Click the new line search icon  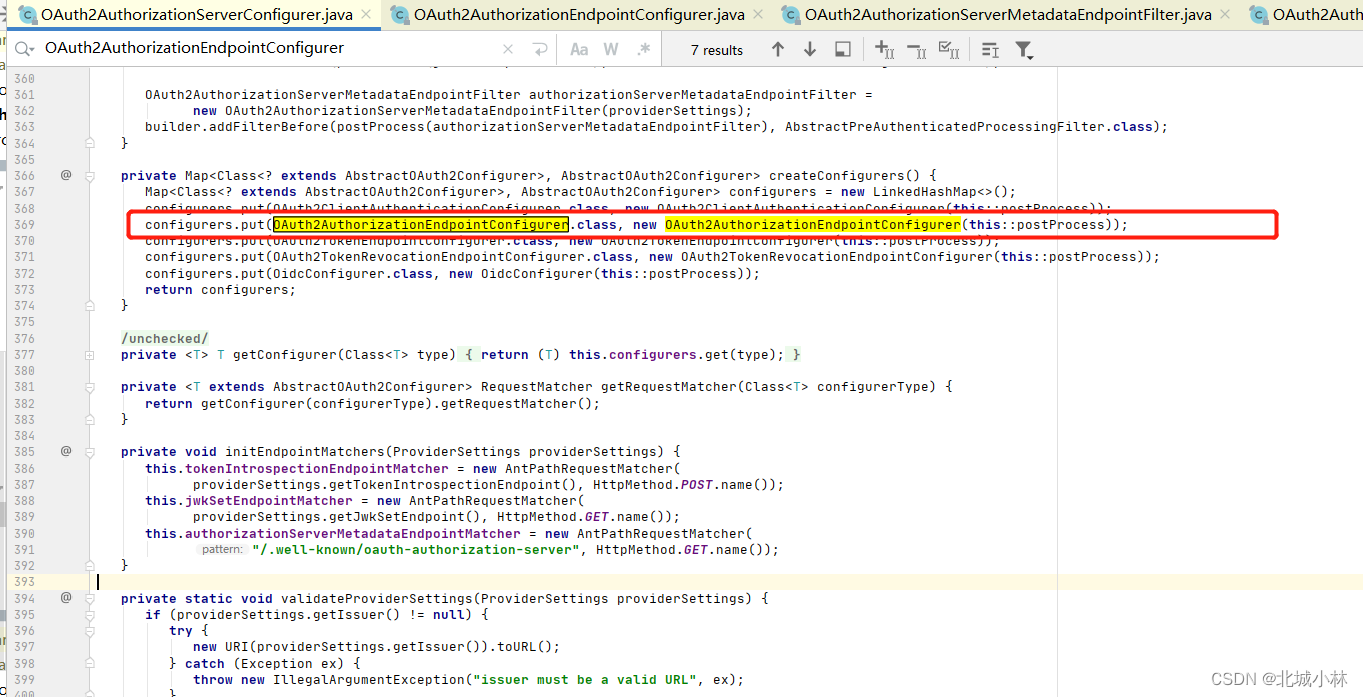540,49
